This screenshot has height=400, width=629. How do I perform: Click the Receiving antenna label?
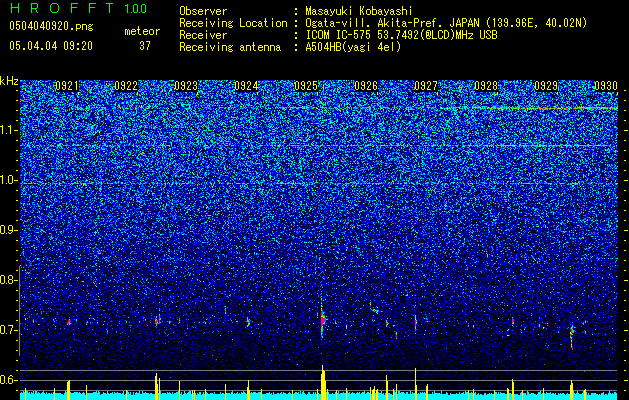pyautogui.click(x=230, y=47)
